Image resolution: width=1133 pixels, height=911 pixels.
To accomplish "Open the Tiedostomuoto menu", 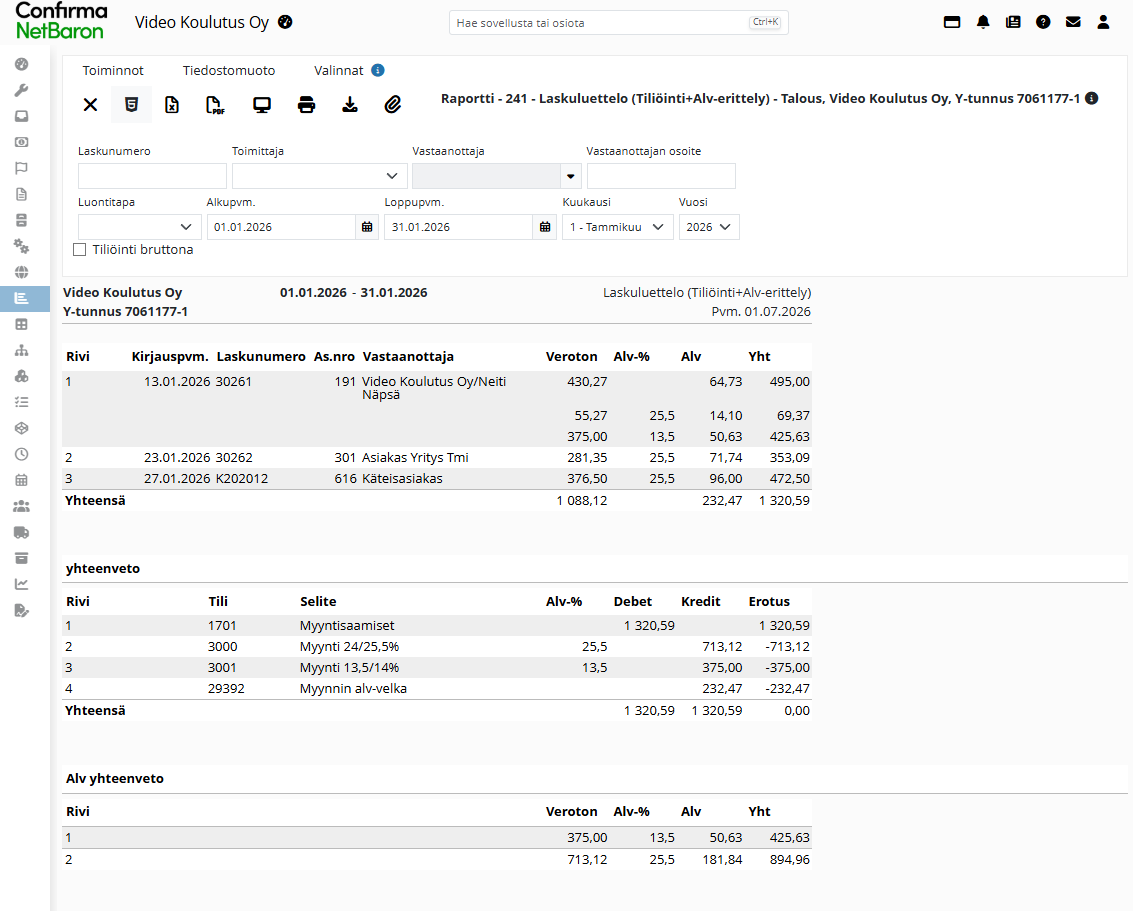I will 228,71.
